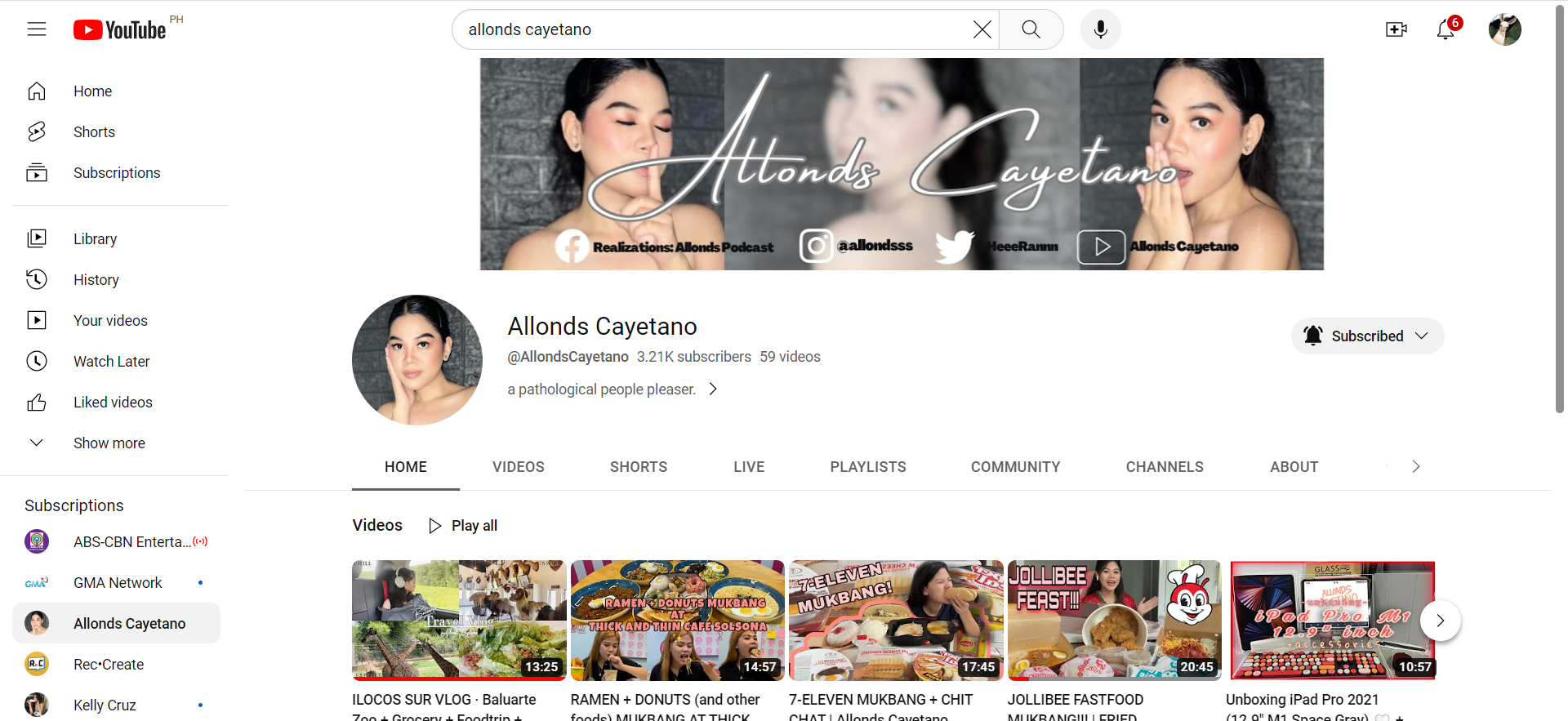1568x721 pixels.
Task: Start voice search with microphone
Action: (1101, 29)
